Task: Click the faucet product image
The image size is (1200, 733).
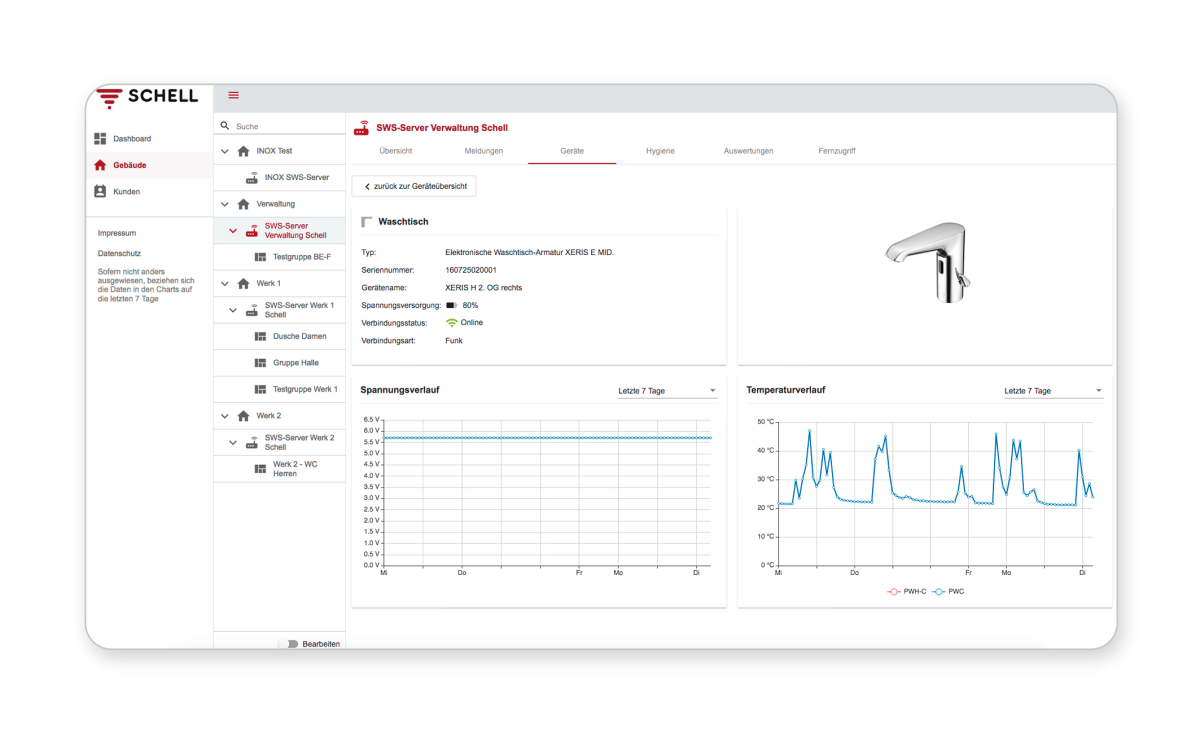Action: click(926, 262)
